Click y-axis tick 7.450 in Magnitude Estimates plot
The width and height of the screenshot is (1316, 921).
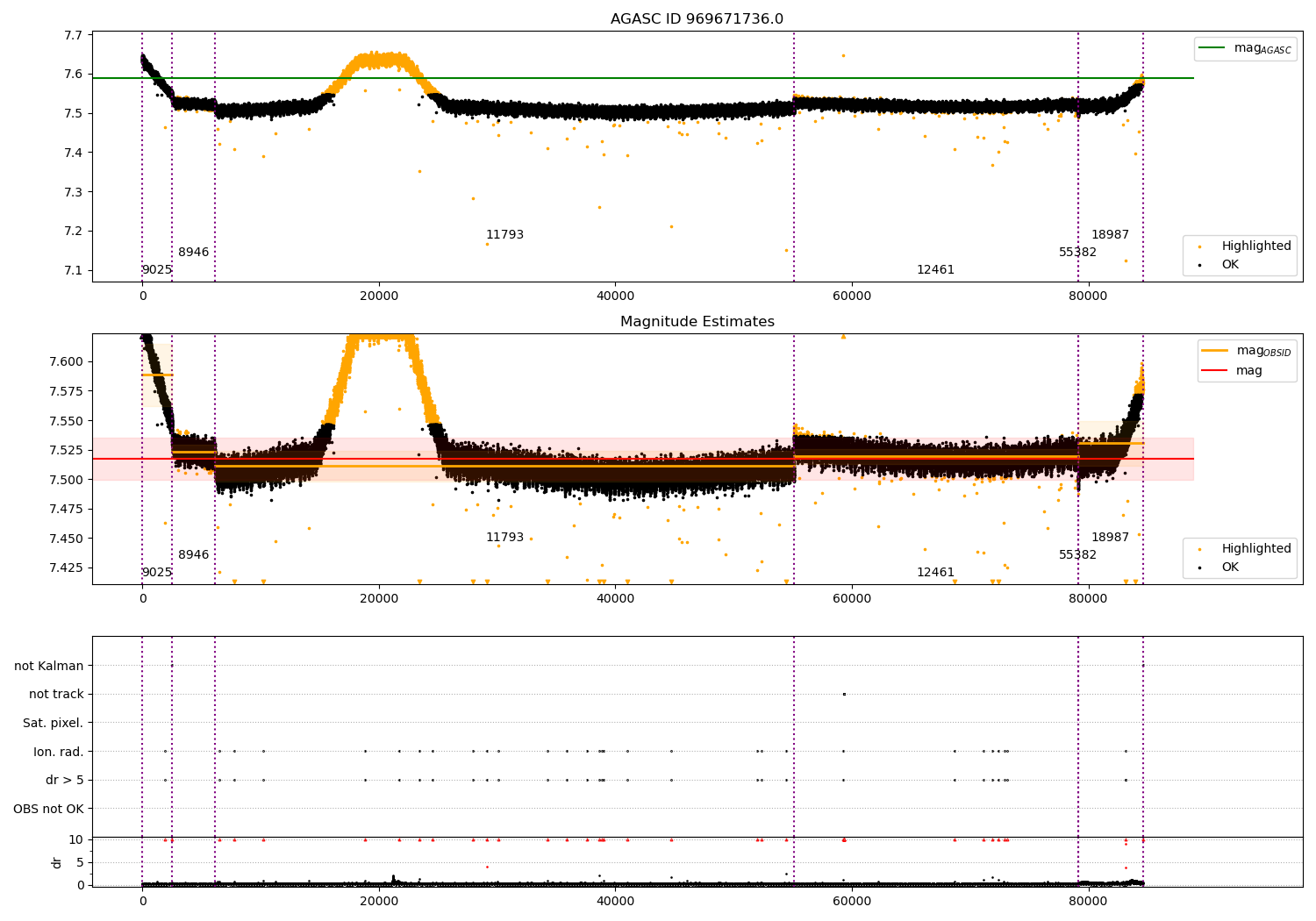point(67,539)
